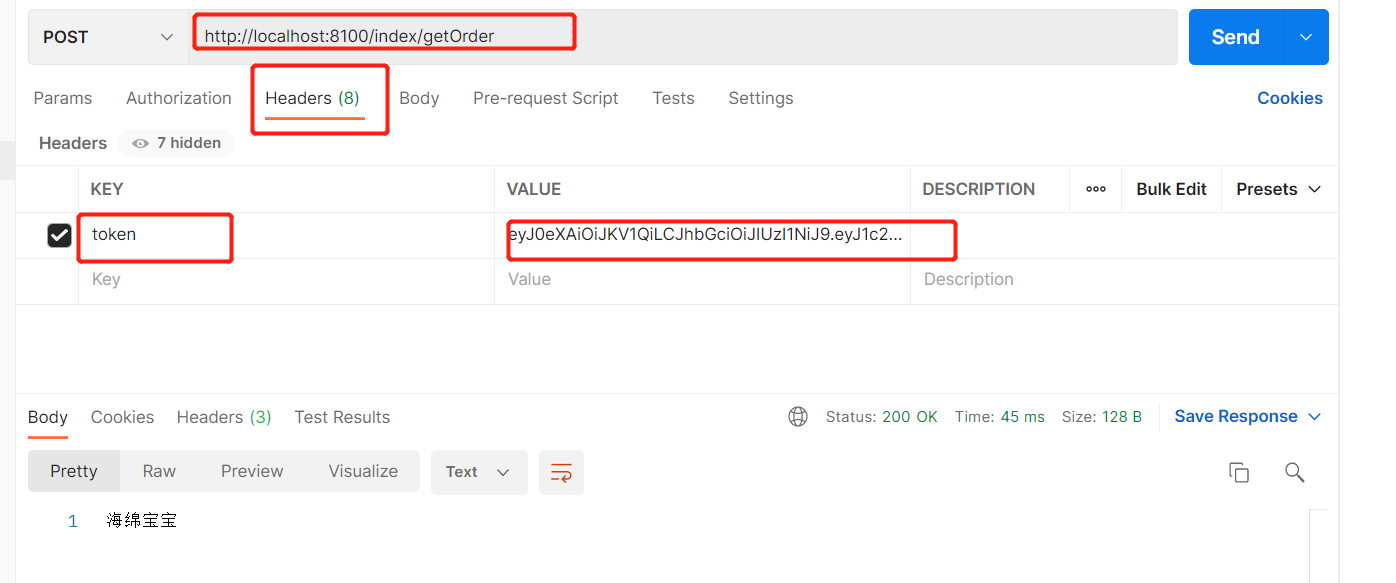Toggle line wrapping in the response viewer
This screenshot has height=583, width=1396.
[x=561, y=472]
